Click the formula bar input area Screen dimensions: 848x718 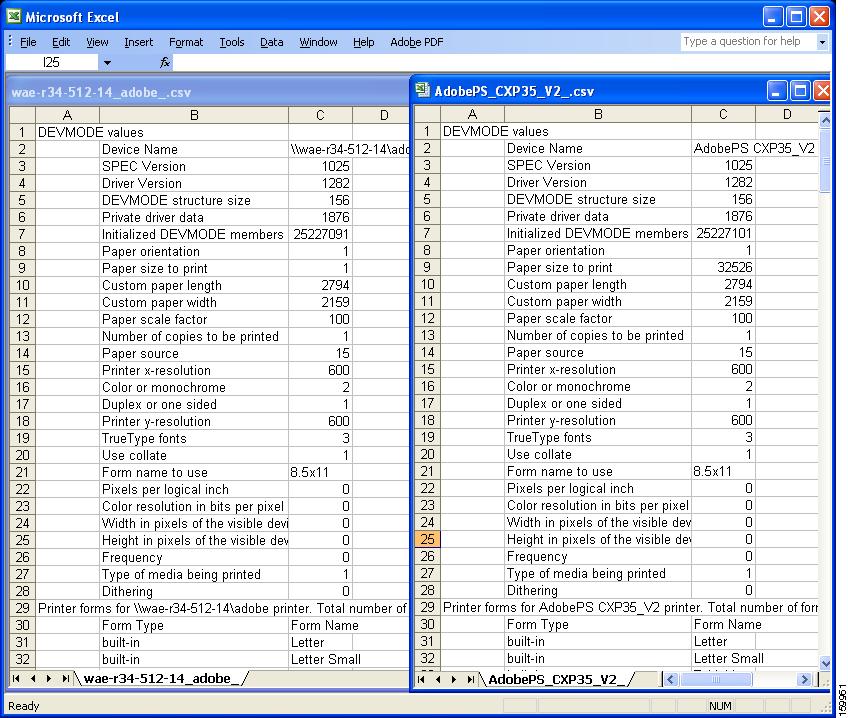[x=500, y=63]
